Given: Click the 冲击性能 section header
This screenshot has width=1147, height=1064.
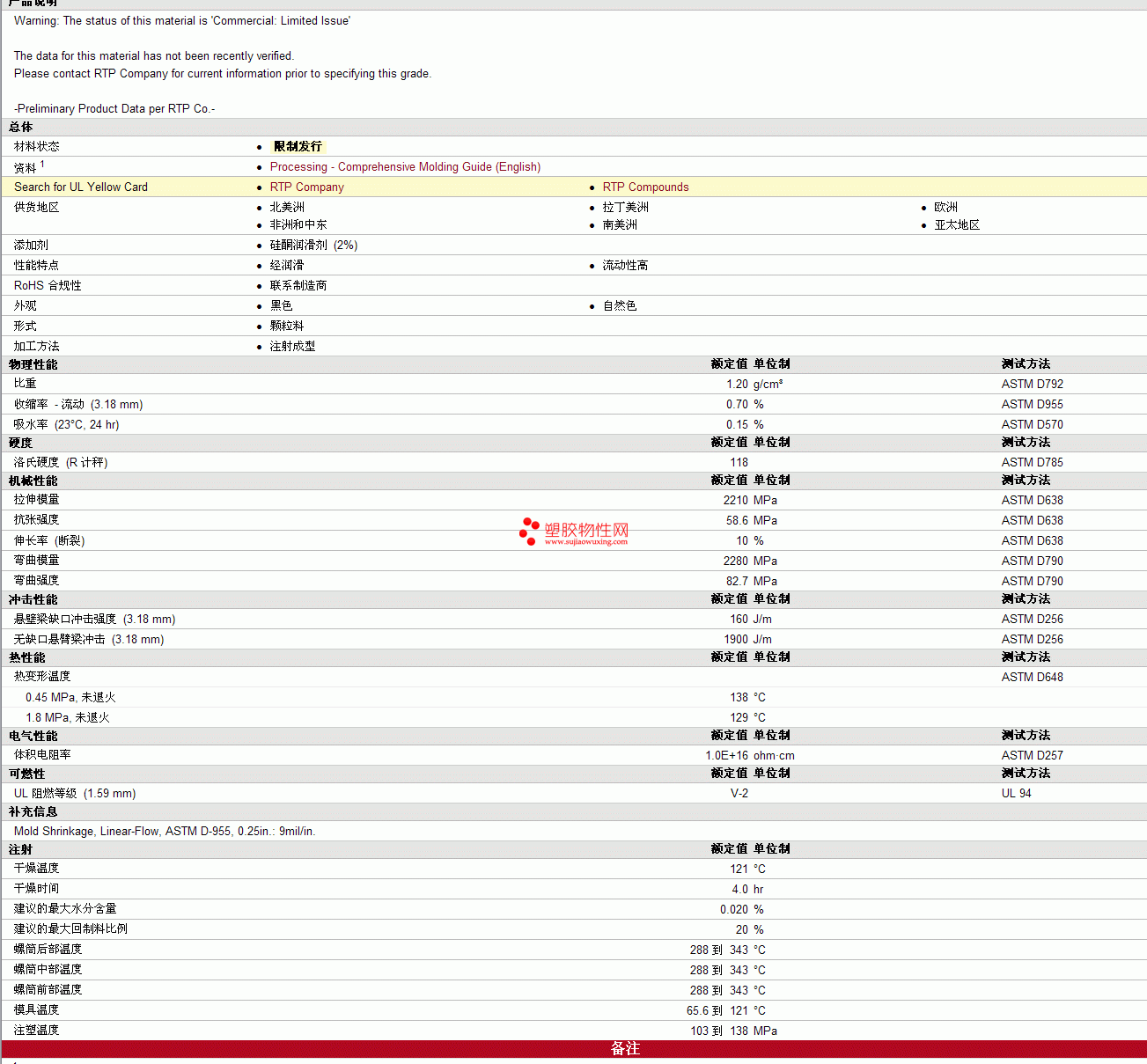Looking at the screenshot, I should [33, 600].
